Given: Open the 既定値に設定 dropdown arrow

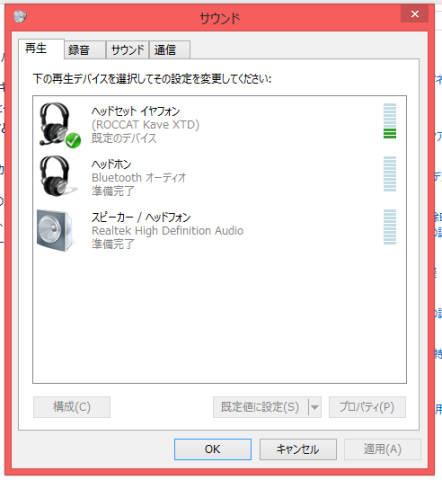Looking at the screenshot, I should pos(315,407).
